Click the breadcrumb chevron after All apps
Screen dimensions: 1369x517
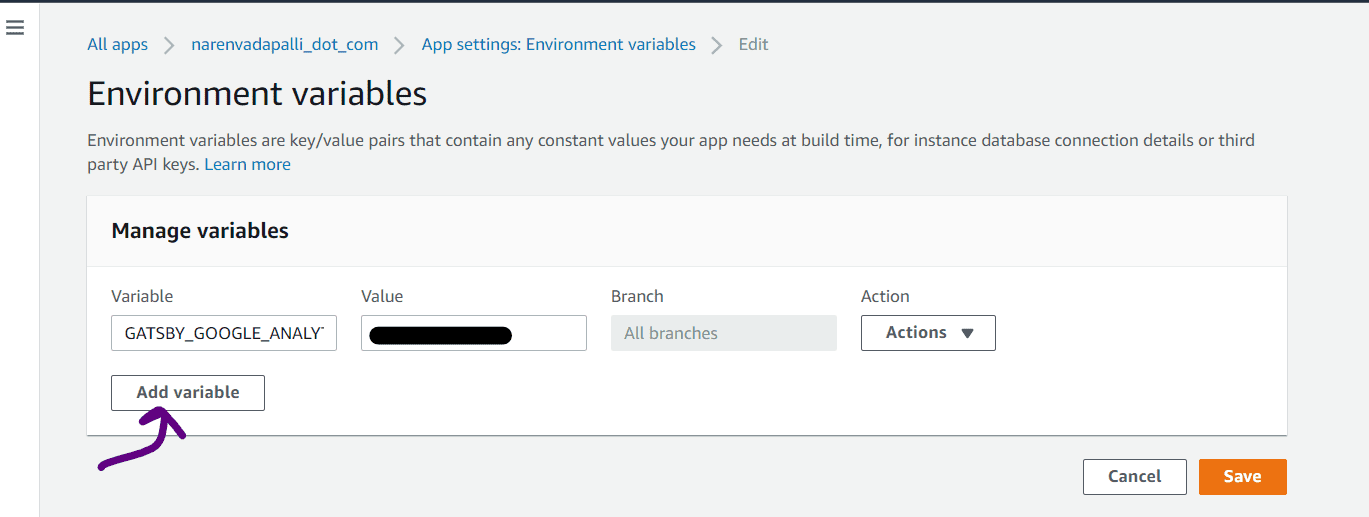(x=169, y=45)
